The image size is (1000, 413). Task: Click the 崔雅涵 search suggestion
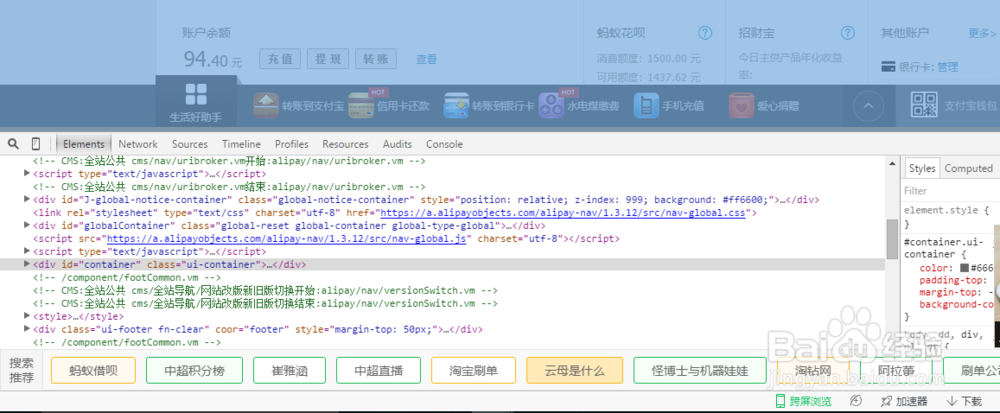[x=290, y=370]
